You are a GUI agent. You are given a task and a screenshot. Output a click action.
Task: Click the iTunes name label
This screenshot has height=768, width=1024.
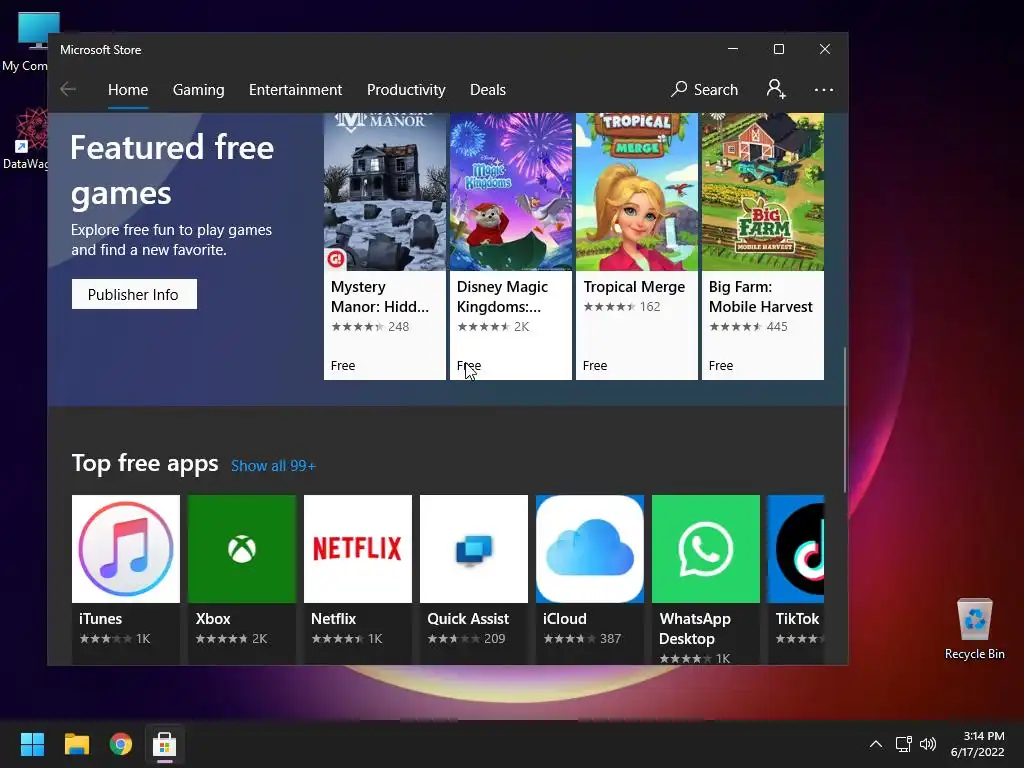101,618
